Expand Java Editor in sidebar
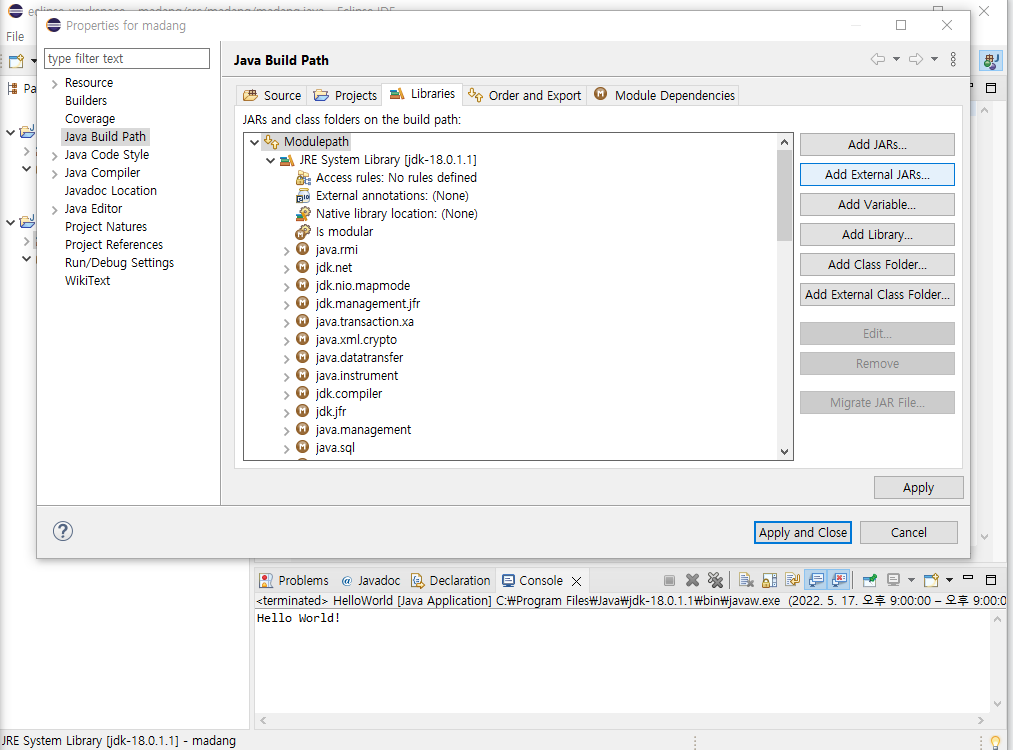 point(55,210)
